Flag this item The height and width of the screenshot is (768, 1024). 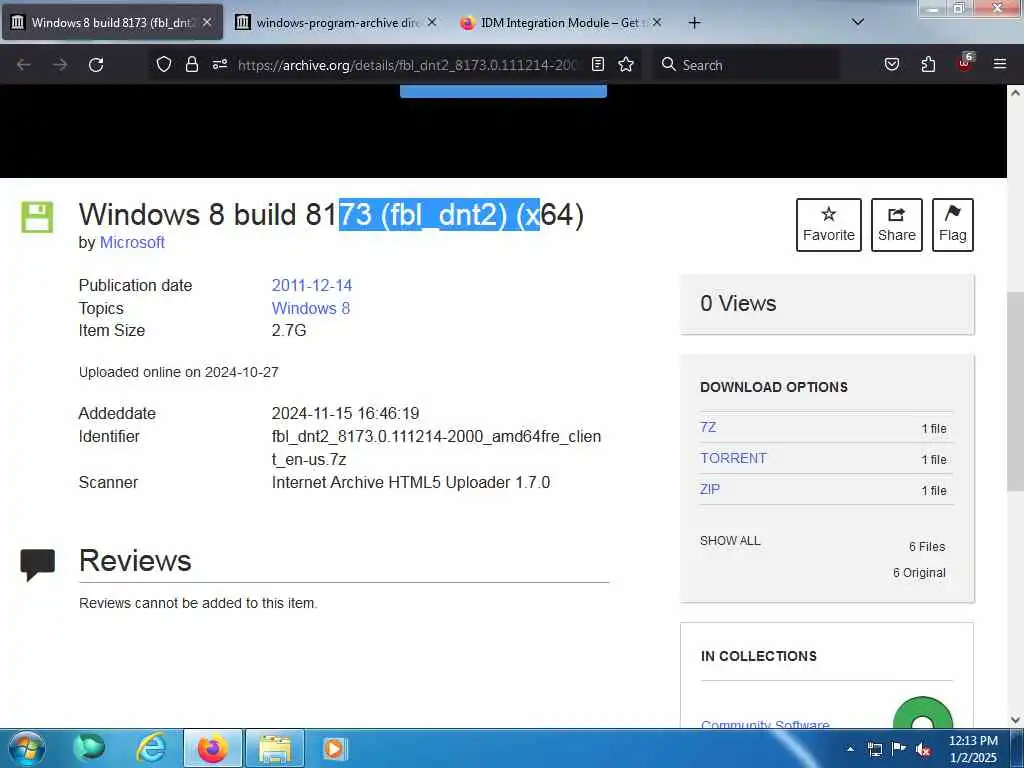pyautogui.click(x=952, y=225)
